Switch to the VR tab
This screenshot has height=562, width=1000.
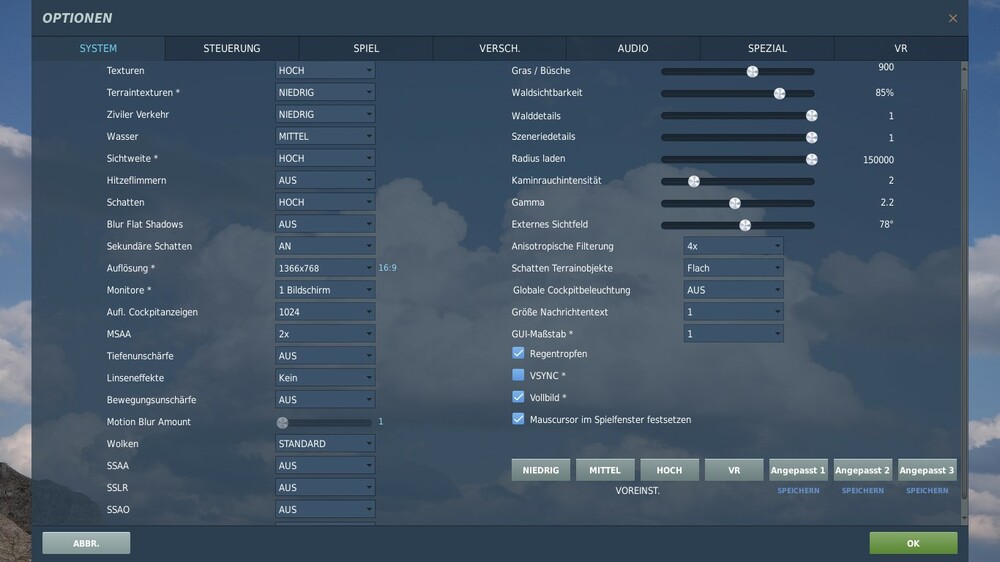[x=901, y=48]
